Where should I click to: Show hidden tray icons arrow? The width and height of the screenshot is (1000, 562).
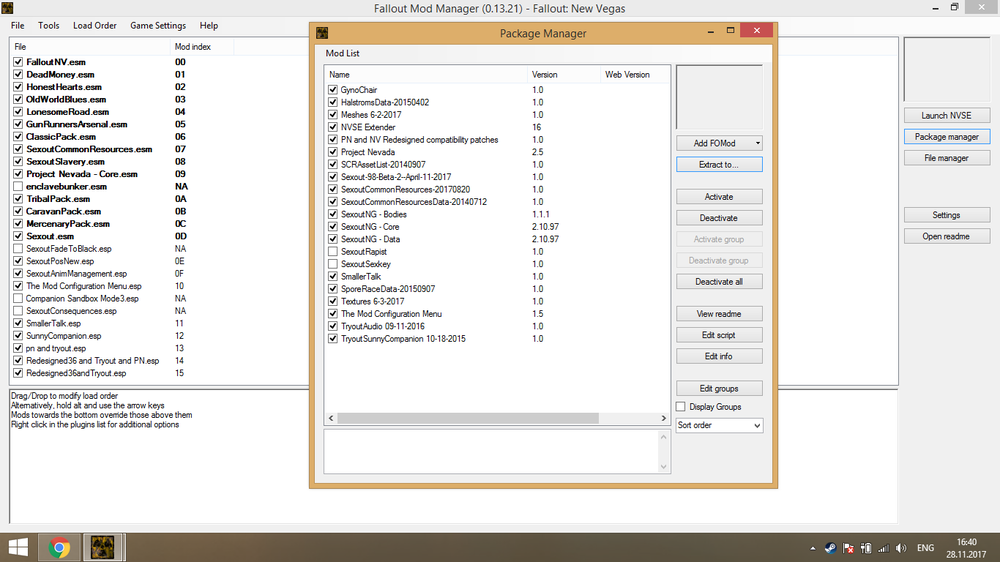point(812,548)
